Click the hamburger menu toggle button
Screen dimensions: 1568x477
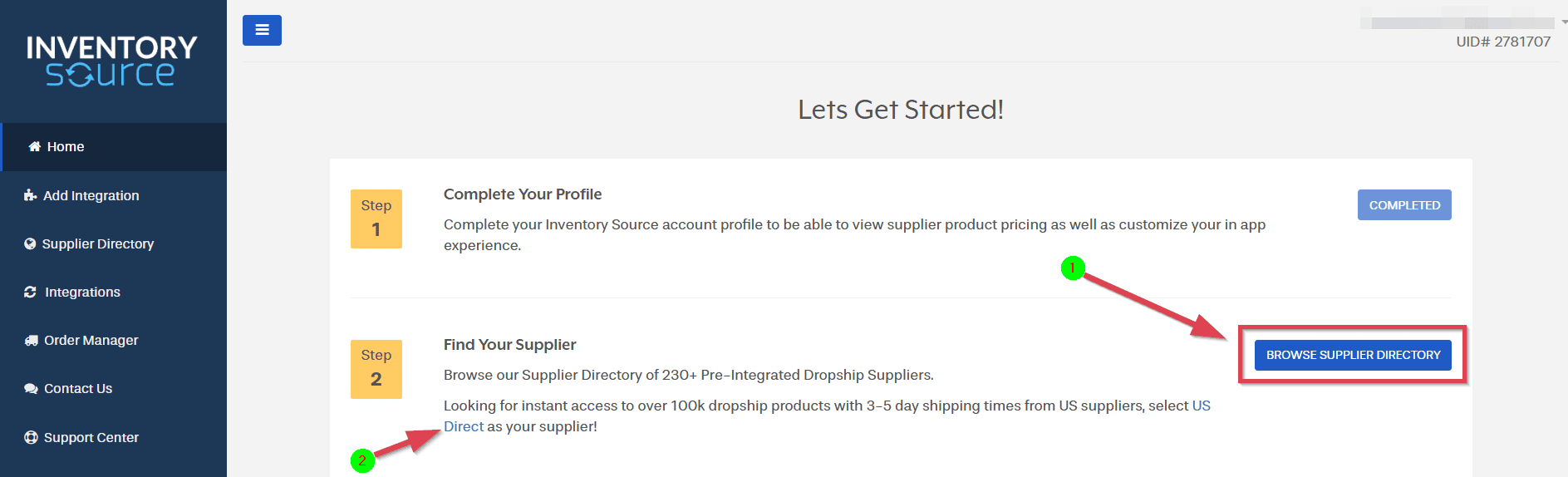pyautogui.click(x=262, y=30)
